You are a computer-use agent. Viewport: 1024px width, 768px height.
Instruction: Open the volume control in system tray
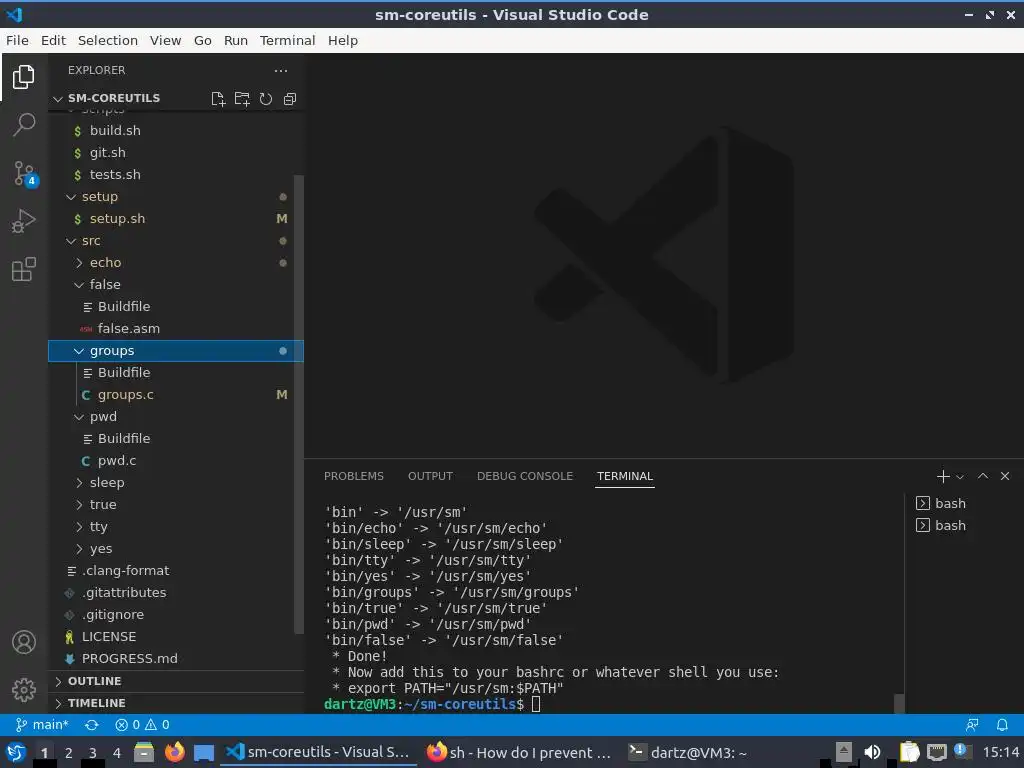[872, 752]
